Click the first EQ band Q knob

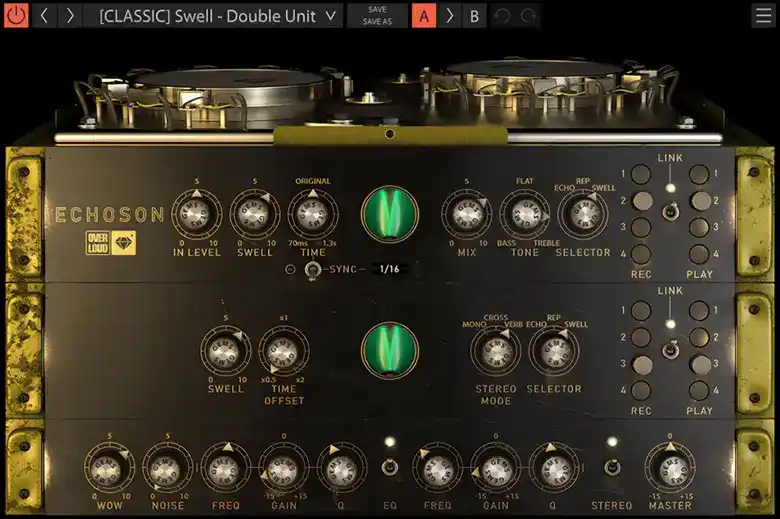[x=342, y=468]
